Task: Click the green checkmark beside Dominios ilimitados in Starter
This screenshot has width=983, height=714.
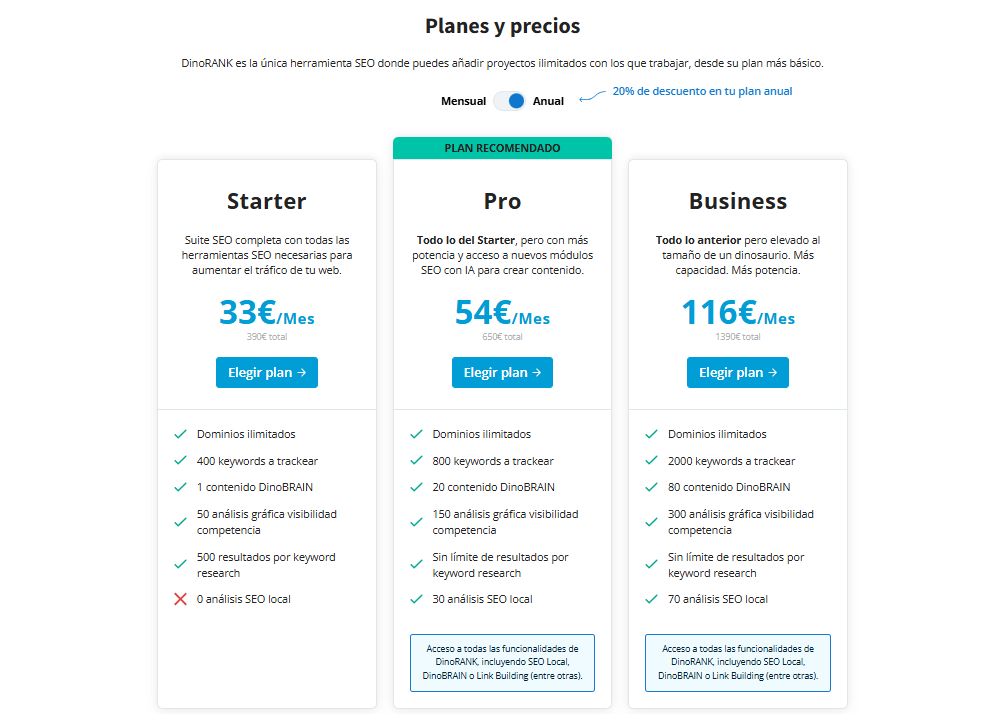Action: point(180,434)
